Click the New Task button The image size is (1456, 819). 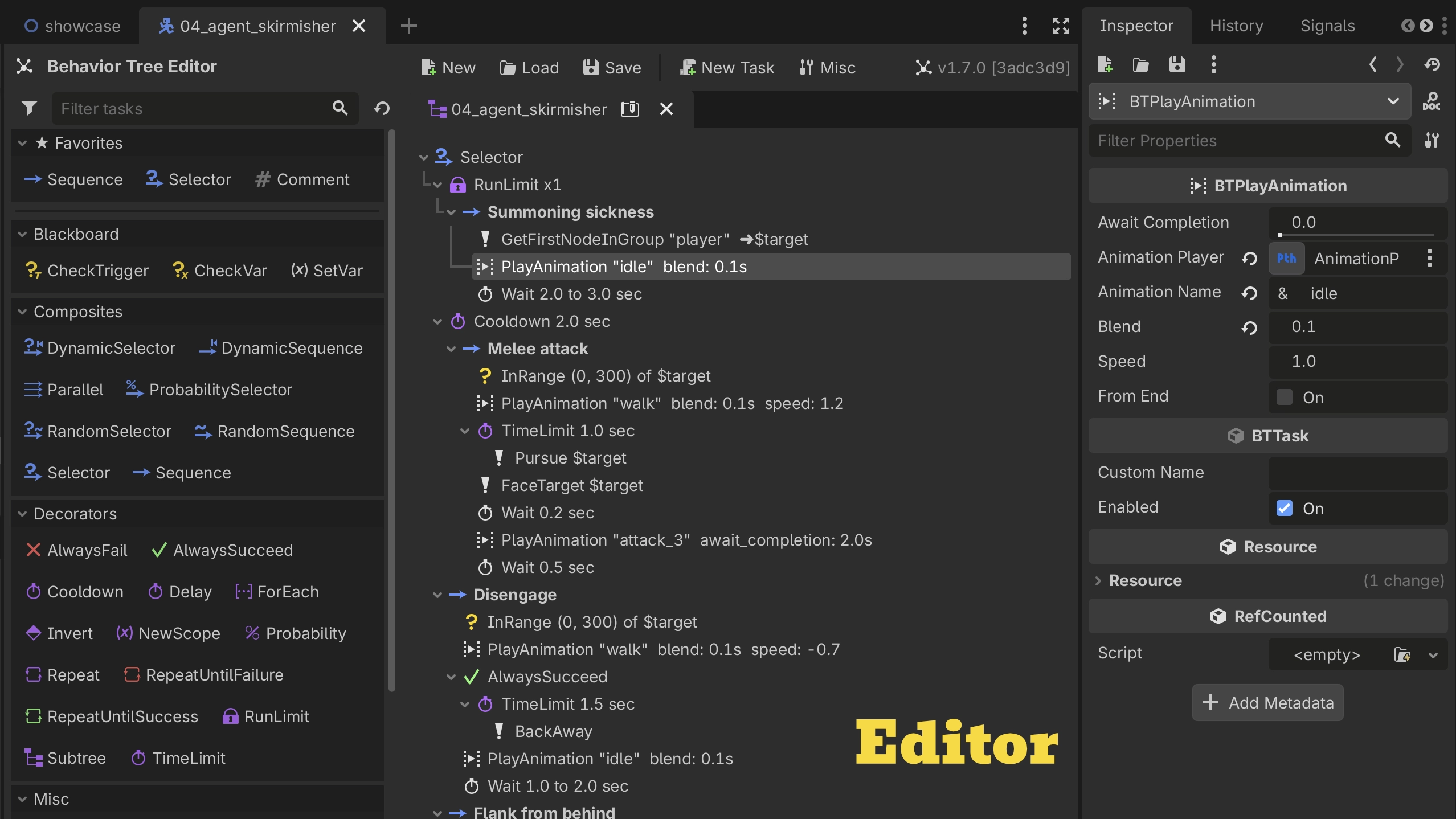point(727,68)
